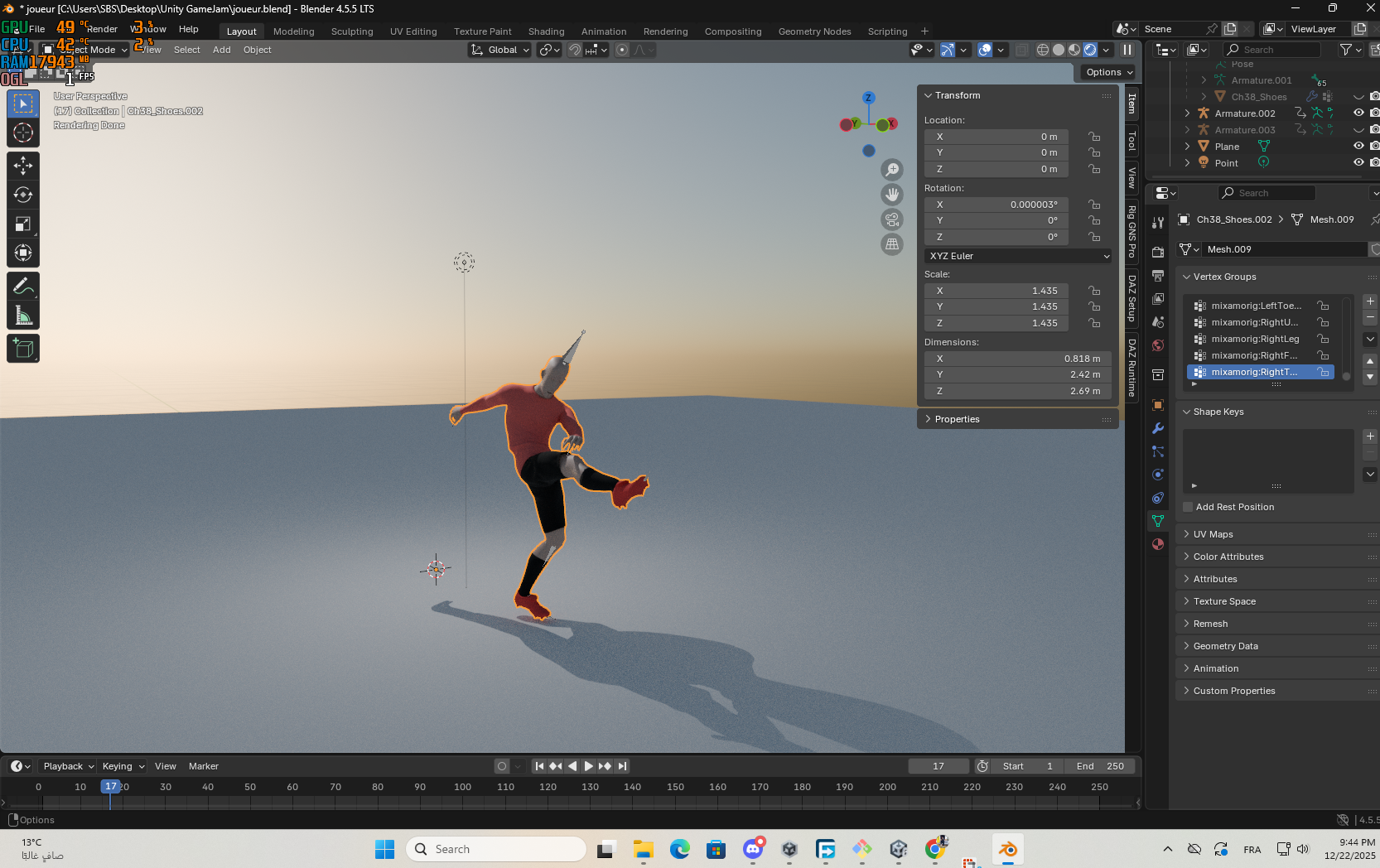Expand the Plane object in the outliner
Viewport: 1380px width, 868px height.
(x=1187, y=147)
